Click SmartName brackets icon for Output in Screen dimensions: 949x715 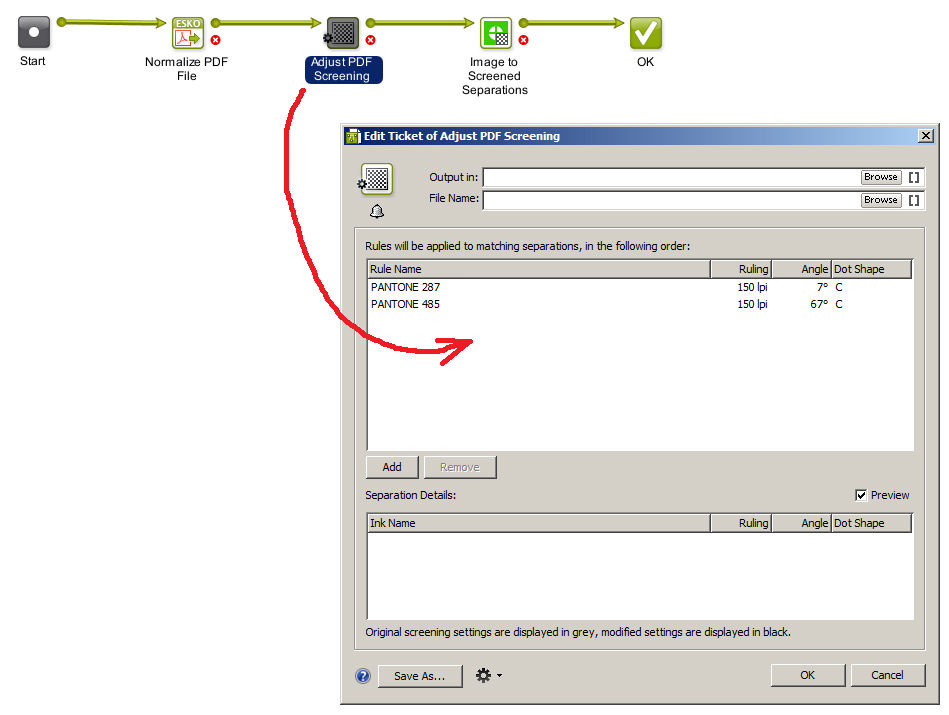click(x=914, y=177)
